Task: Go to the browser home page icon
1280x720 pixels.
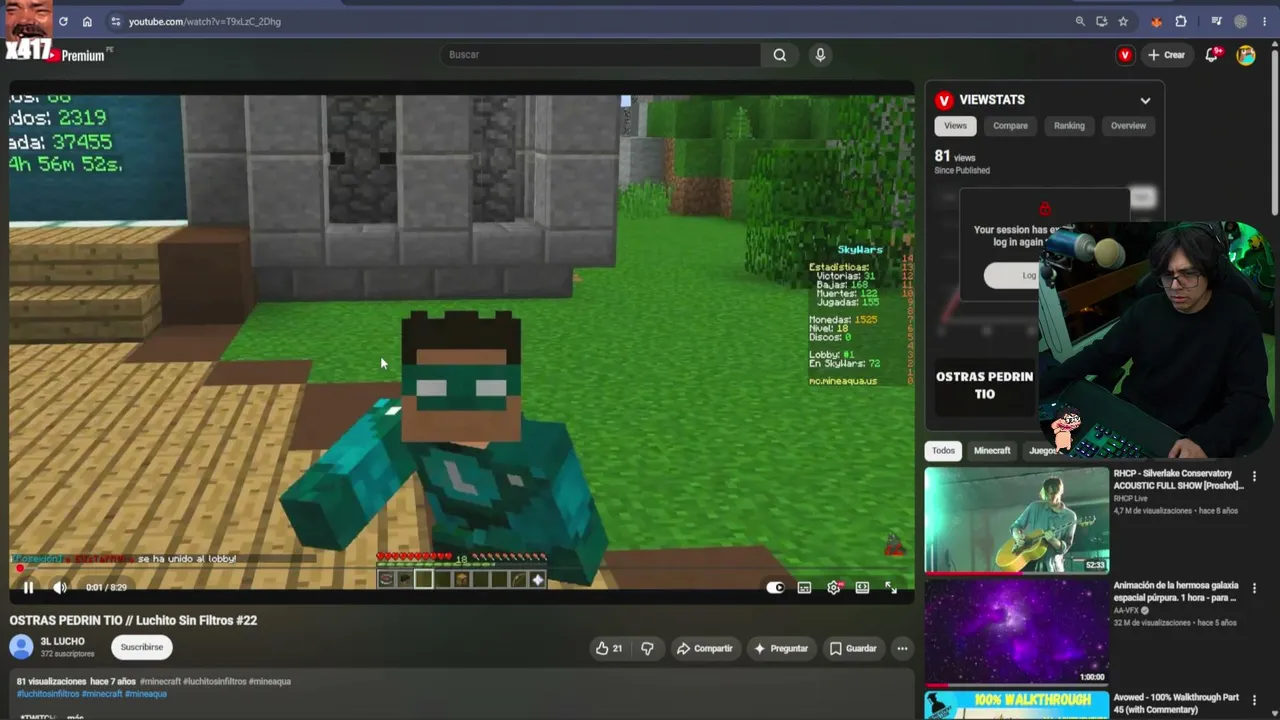Action: [87, 21]
